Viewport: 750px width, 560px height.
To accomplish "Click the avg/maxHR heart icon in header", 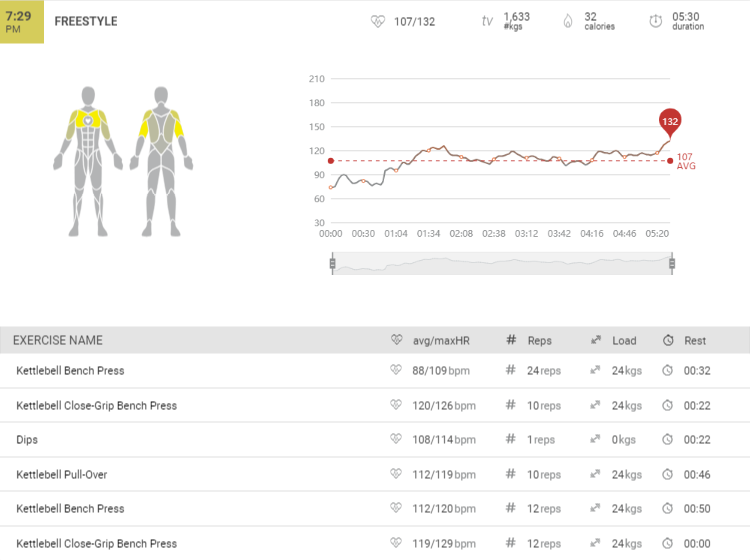I will 396,340.
